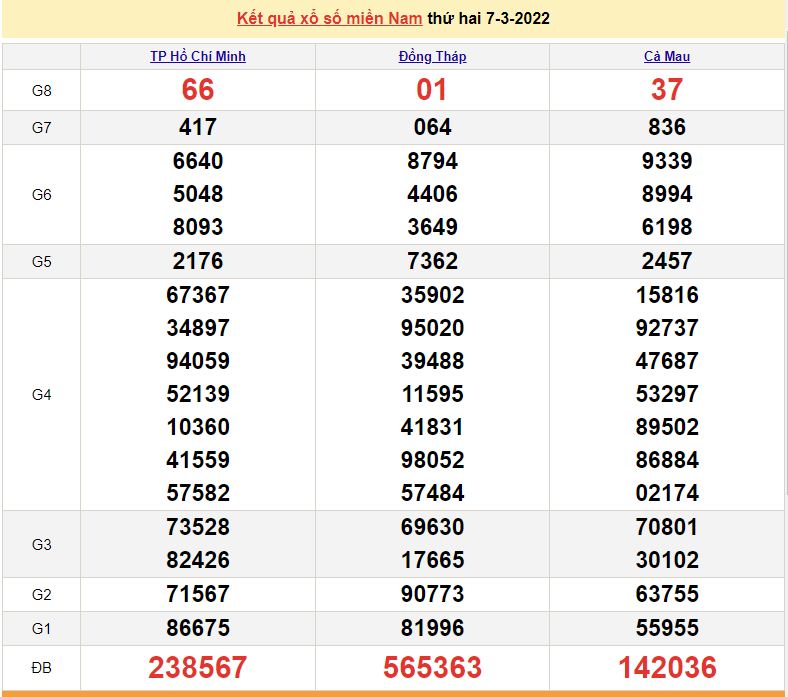
Task: Select special prize 238567
Action: click(x=198, y=668)
